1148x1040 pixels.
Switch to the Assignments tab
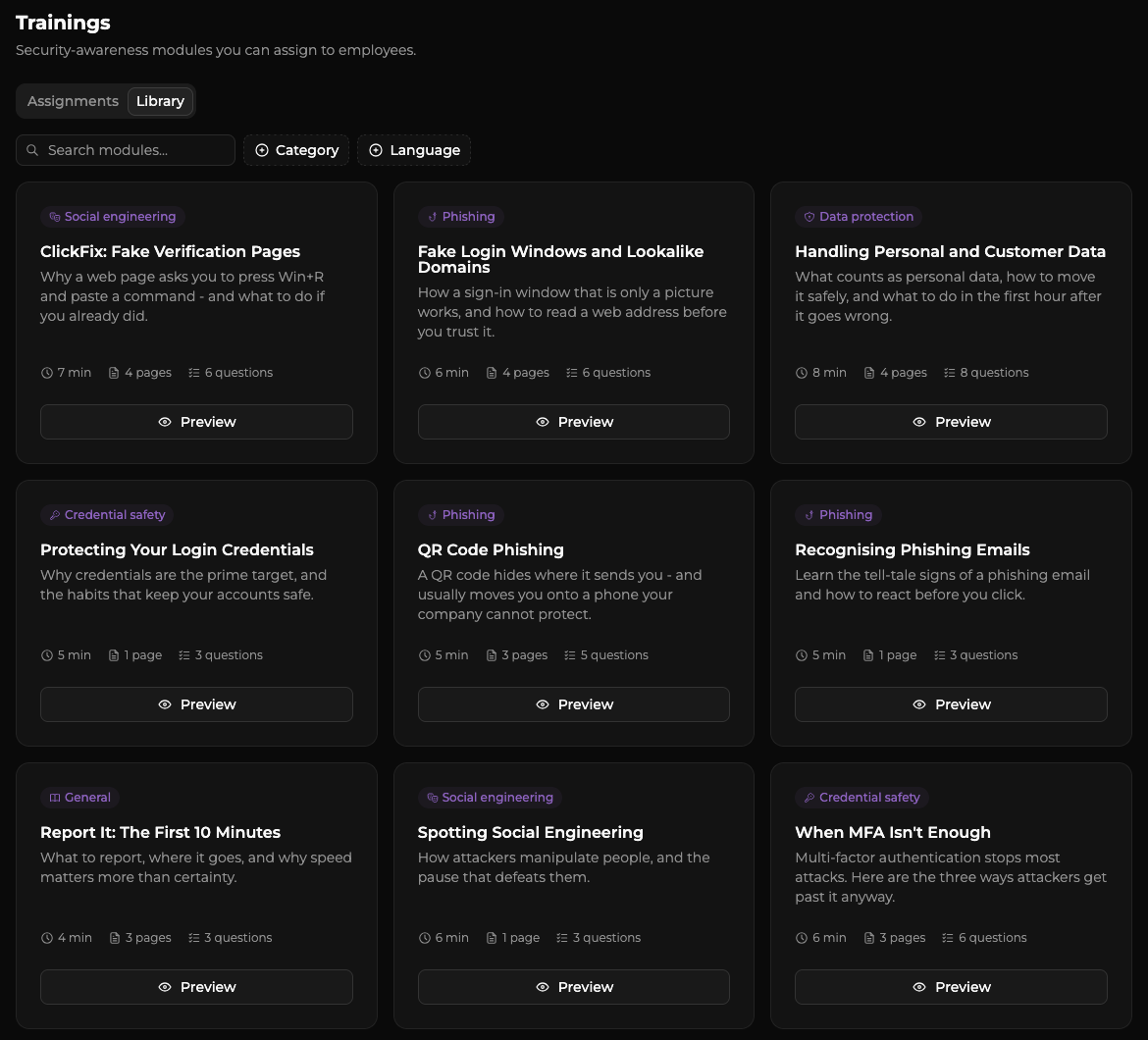pyautogui.click(x=73, y=101)
